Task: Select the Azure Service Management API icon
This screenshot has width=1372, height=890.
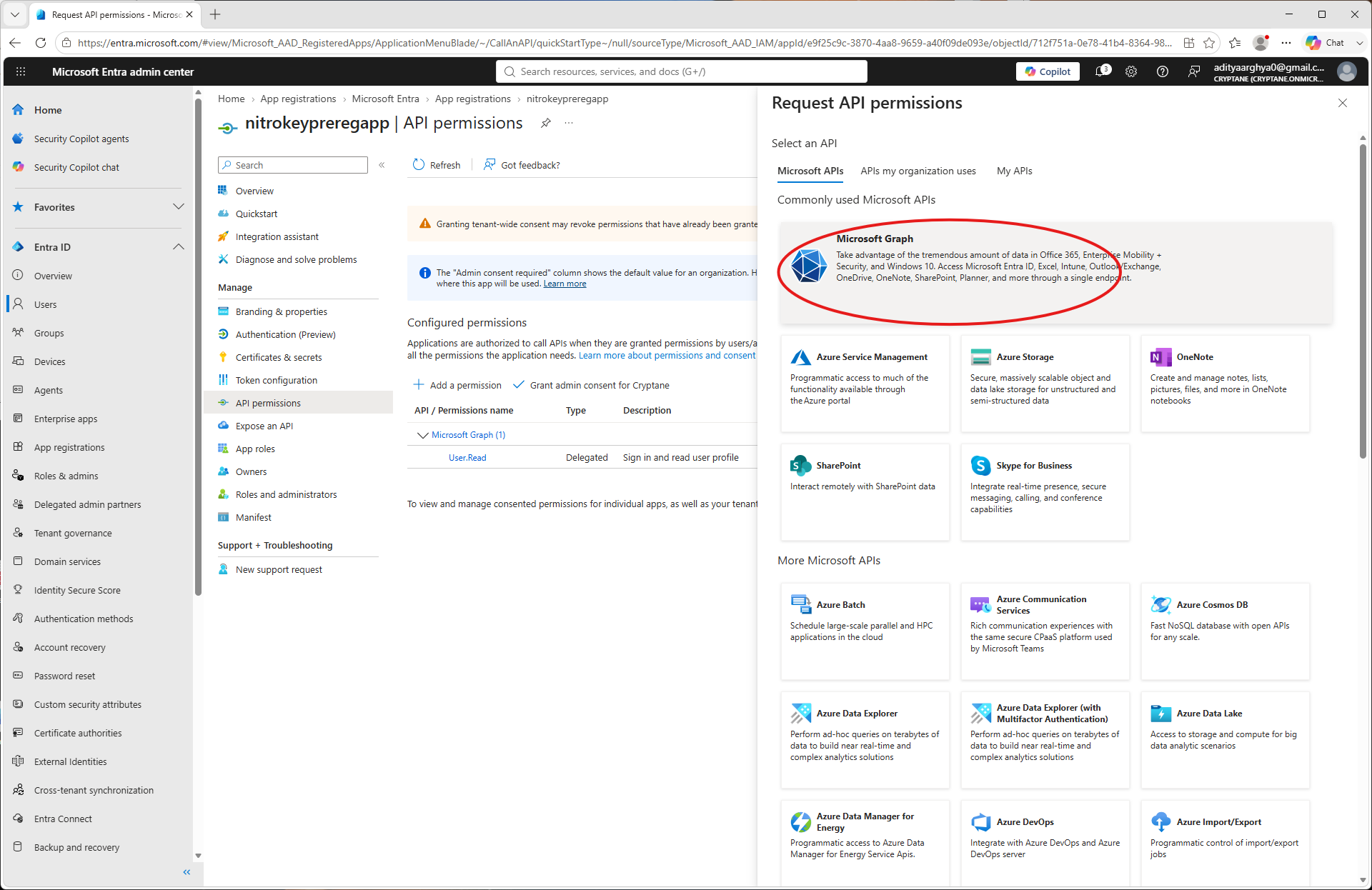Action: (x=800, y=357)
